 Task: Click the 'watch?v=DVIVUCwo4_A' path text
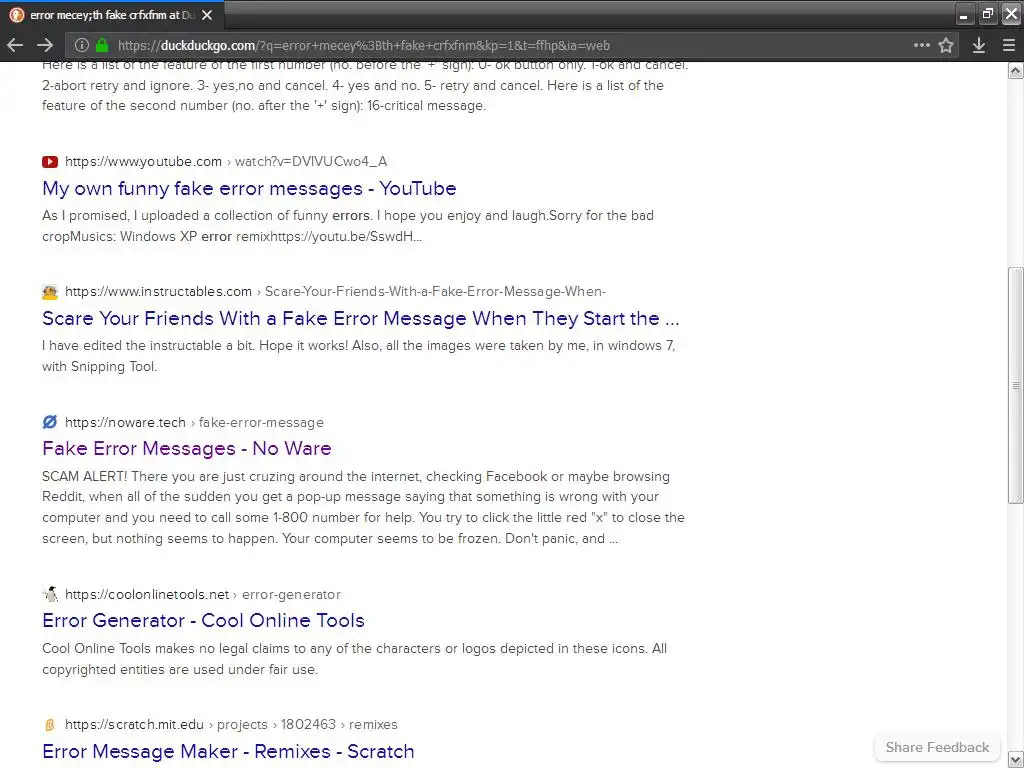click(x=311, y=161)
